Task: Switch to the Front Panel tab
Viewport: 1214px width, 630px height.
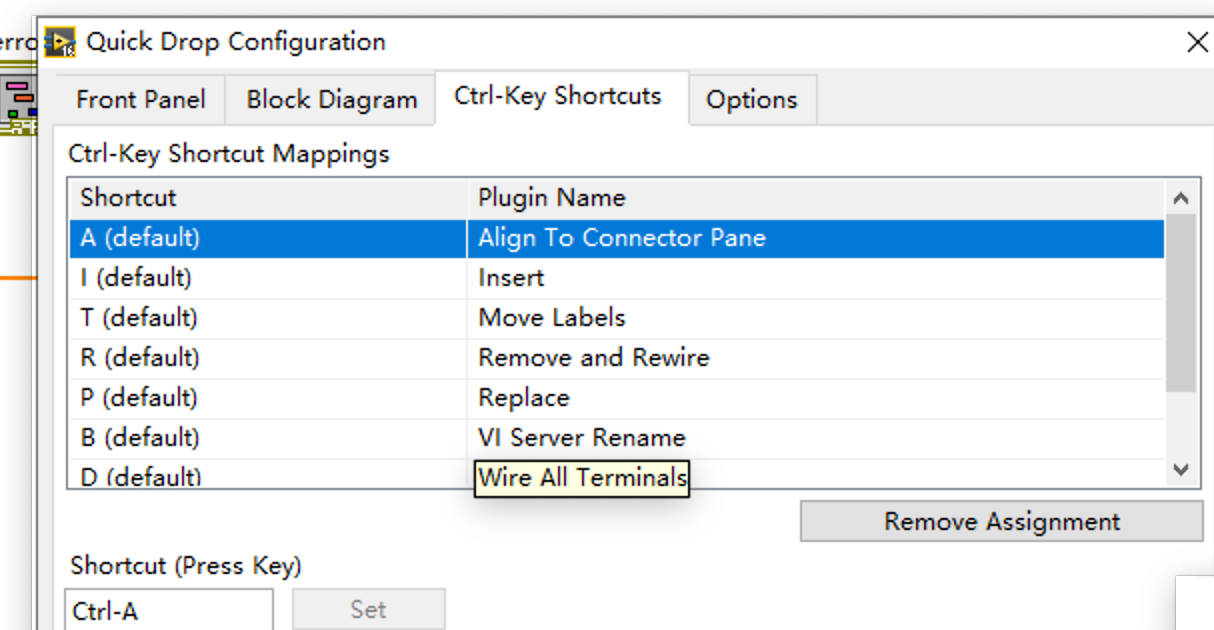Action: click(x=139, y=99)
